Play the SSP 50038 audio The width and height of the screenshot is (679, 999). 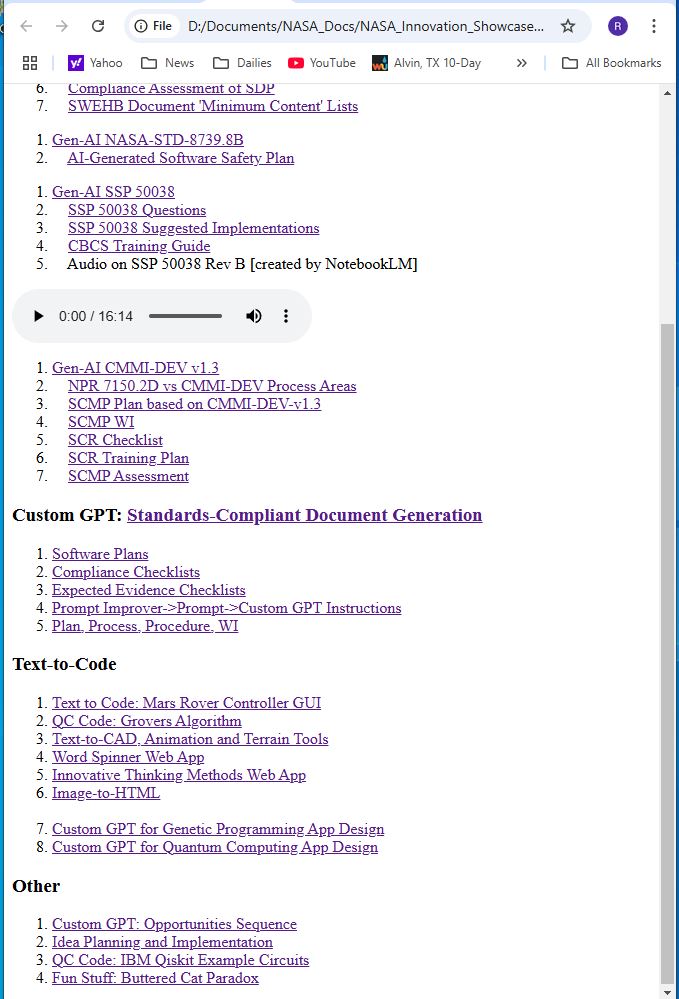[x=39, y=316]
